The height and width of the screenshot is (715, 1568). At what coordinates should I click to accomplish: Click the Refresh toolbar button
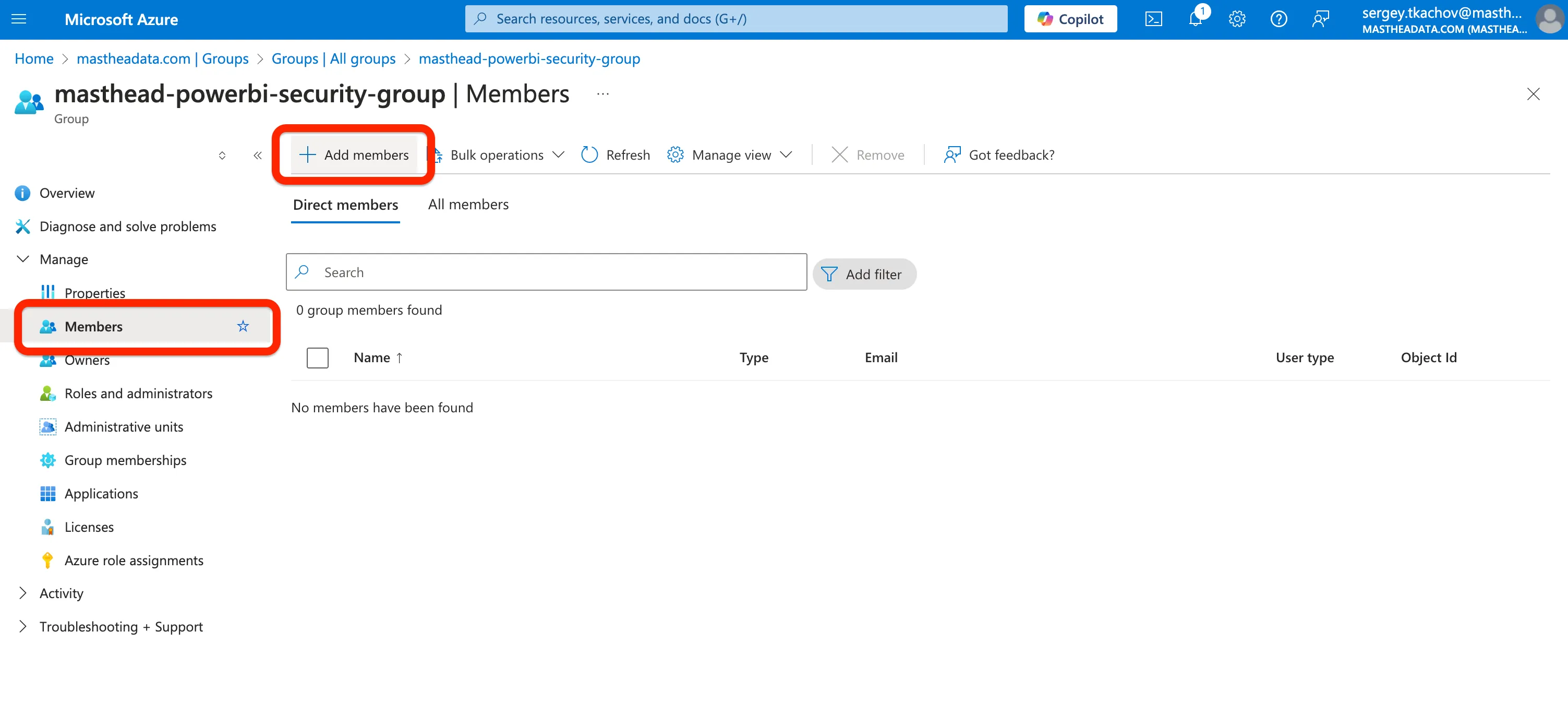tap(616, 156)
